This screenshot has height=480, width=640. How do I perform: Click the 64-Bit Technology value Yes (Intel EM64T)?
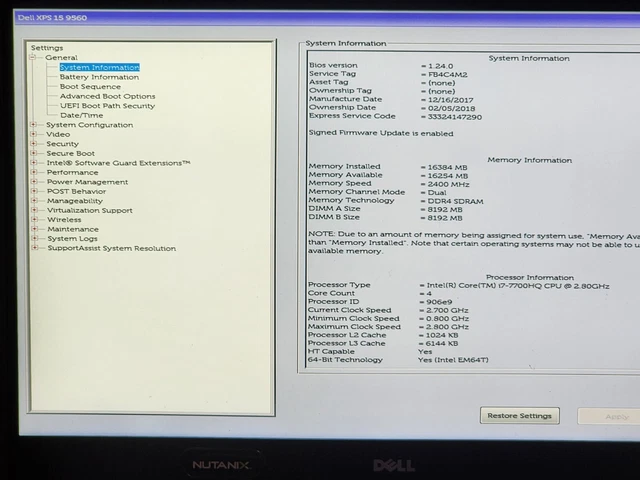(x=453, y=360)
